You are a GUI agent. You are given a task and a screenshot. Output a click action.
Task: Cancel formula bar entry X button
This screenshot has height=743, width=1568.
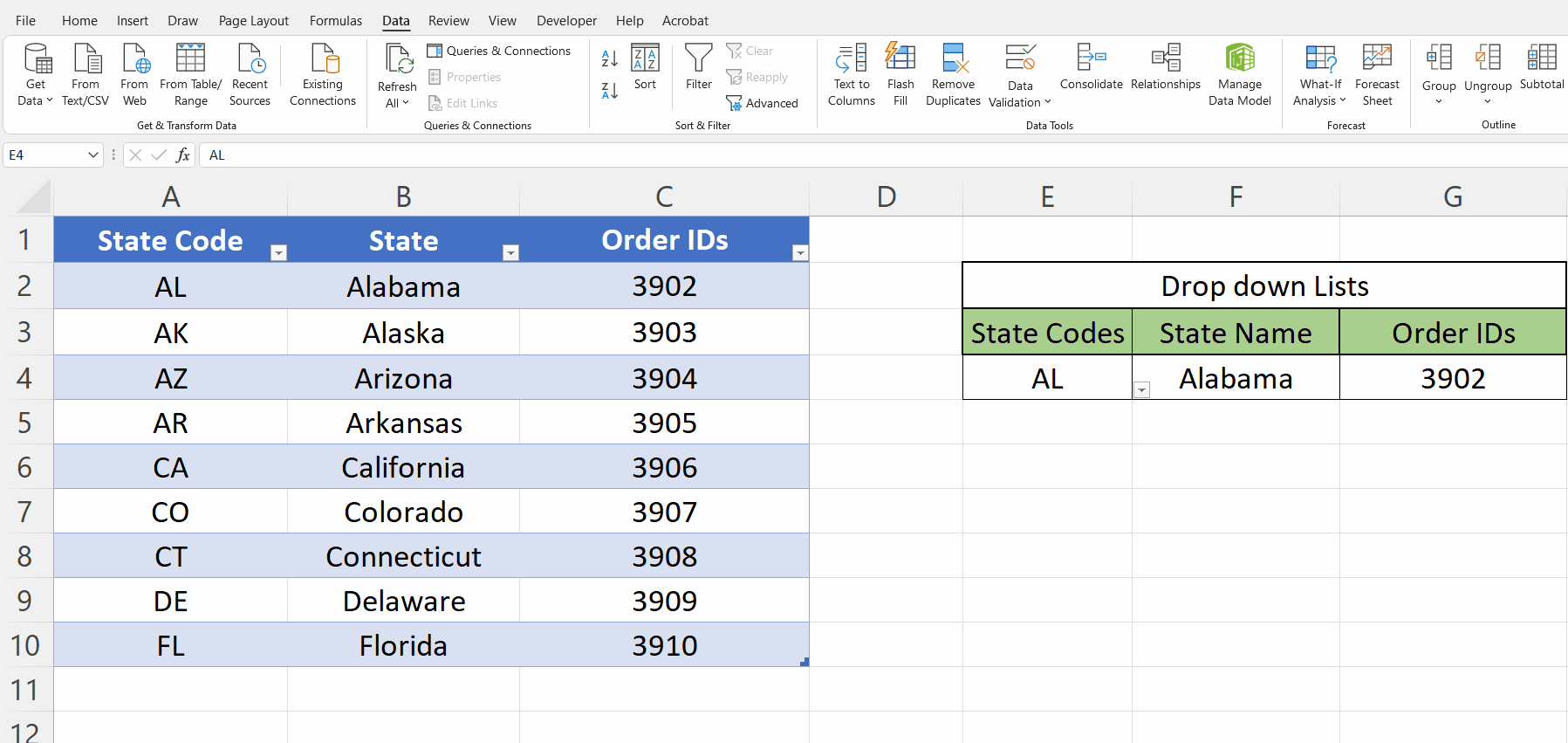[x=135, y=155]
